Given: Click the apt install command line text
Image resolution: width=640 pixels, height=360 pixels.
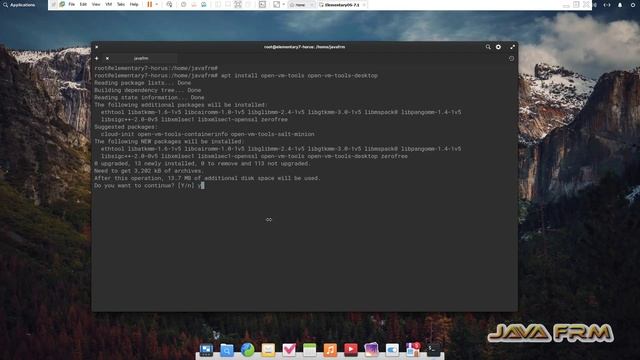Looking at the screenshot, I should pyautogui.click(x=299, y=76).
